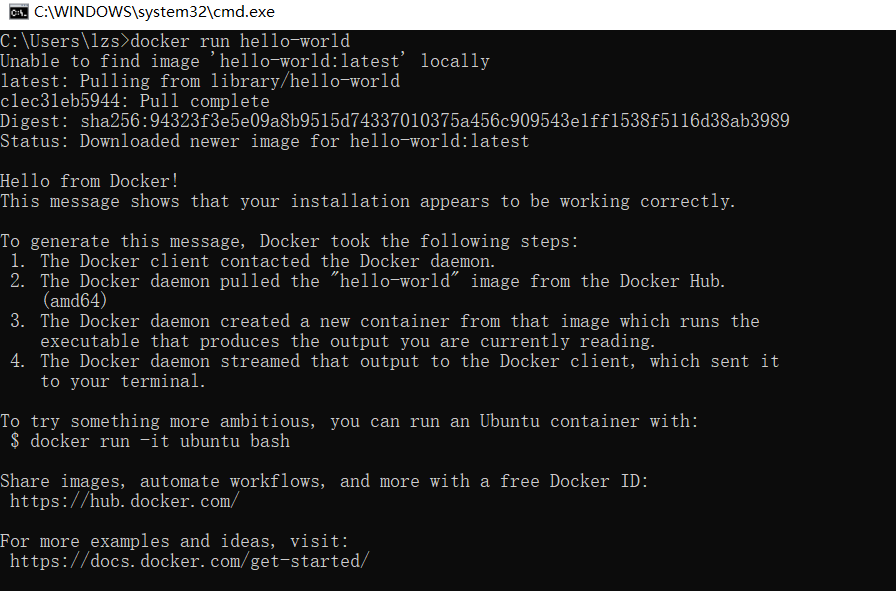Viewport: 896px width, 591px height.
Task: Click the command 'docker run hello-world'
Action: [240, 41]
